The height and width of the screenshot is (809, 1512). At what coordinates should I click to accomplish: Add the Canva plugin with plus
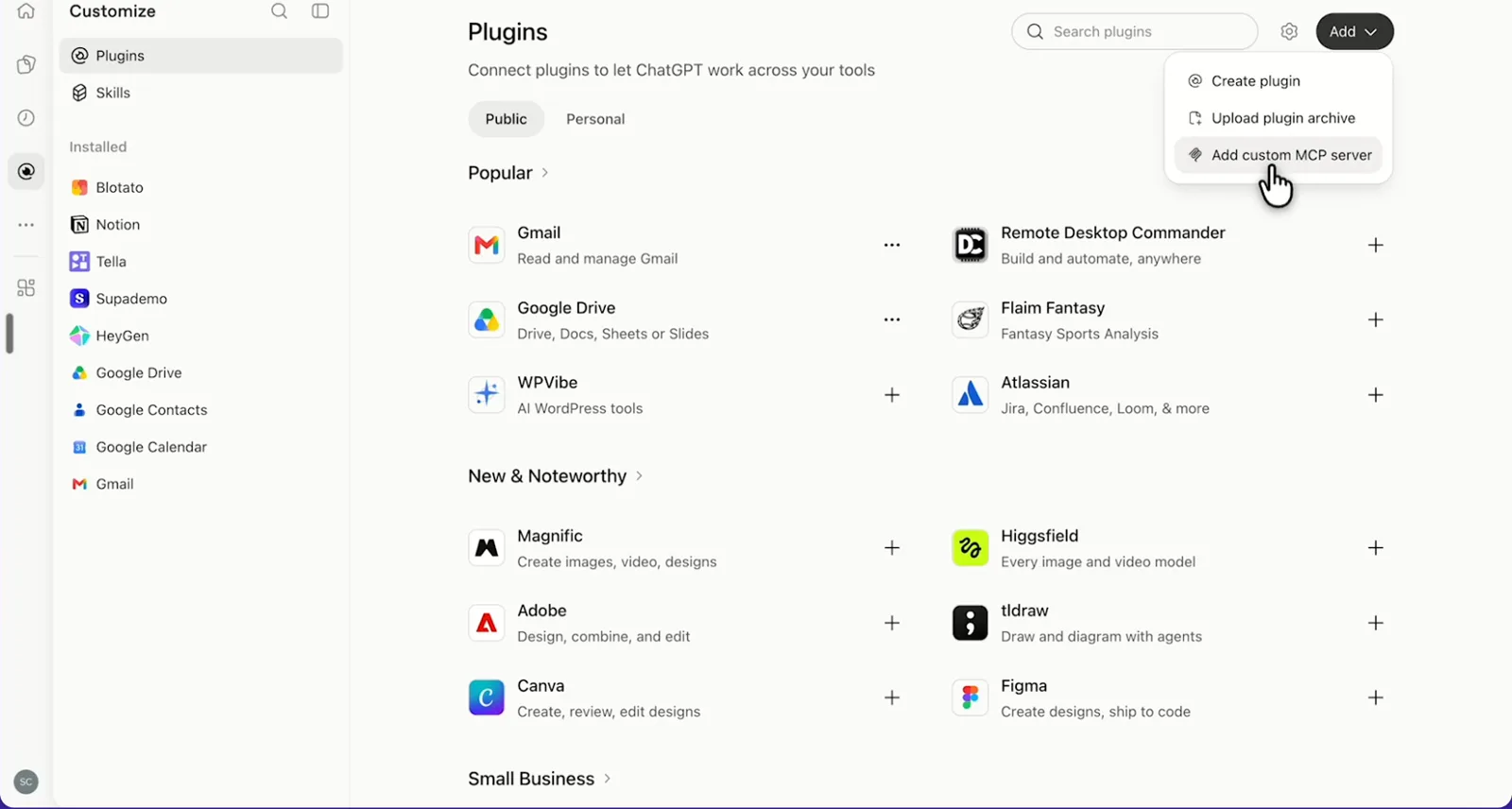[892, 697]
